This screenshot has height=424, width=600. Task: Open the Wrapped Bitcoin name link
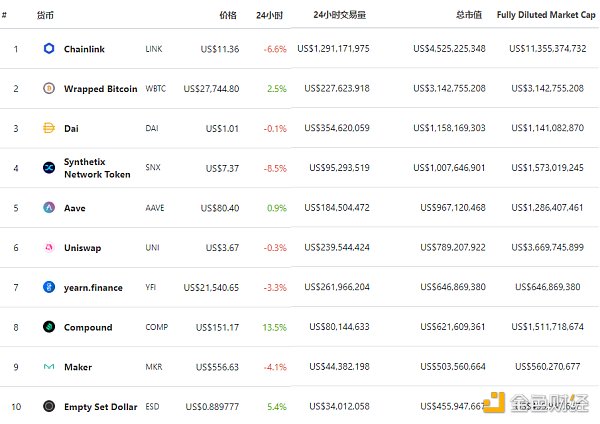(100, 89)
